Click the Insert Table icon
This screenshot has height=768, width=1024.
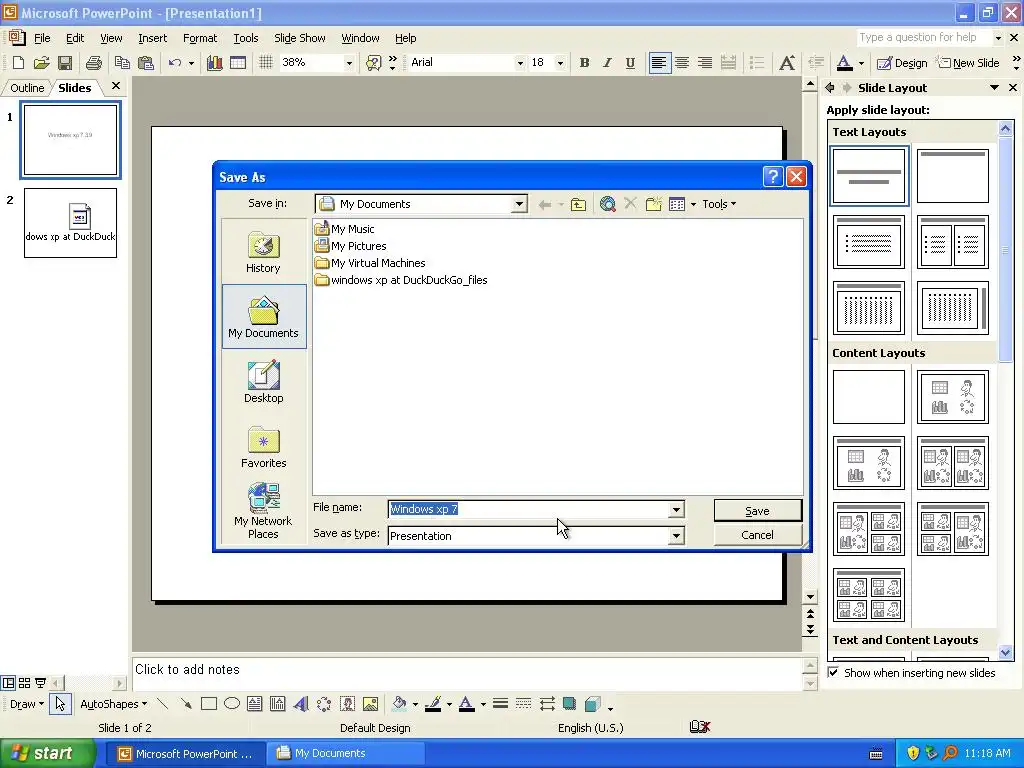pos(238,63)
